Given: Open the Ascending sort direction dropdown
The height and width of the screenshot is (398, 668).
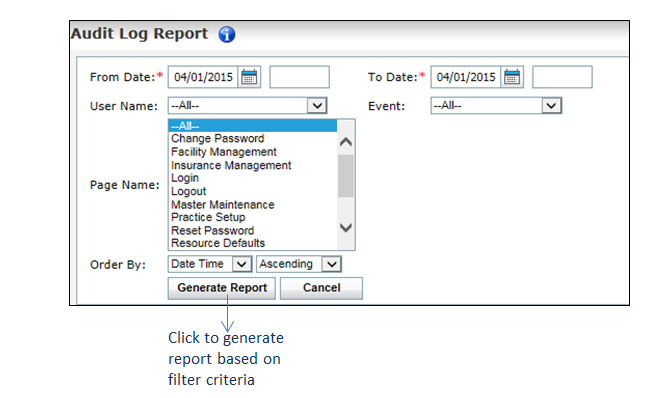Looking at the screenshot, I should tap(331, 265).
